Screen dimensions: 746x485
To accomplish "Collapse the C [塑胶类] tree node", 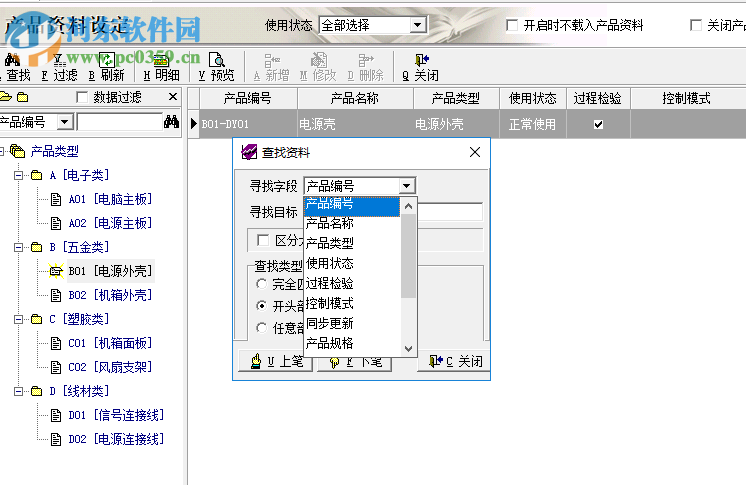I will [18, 319].
